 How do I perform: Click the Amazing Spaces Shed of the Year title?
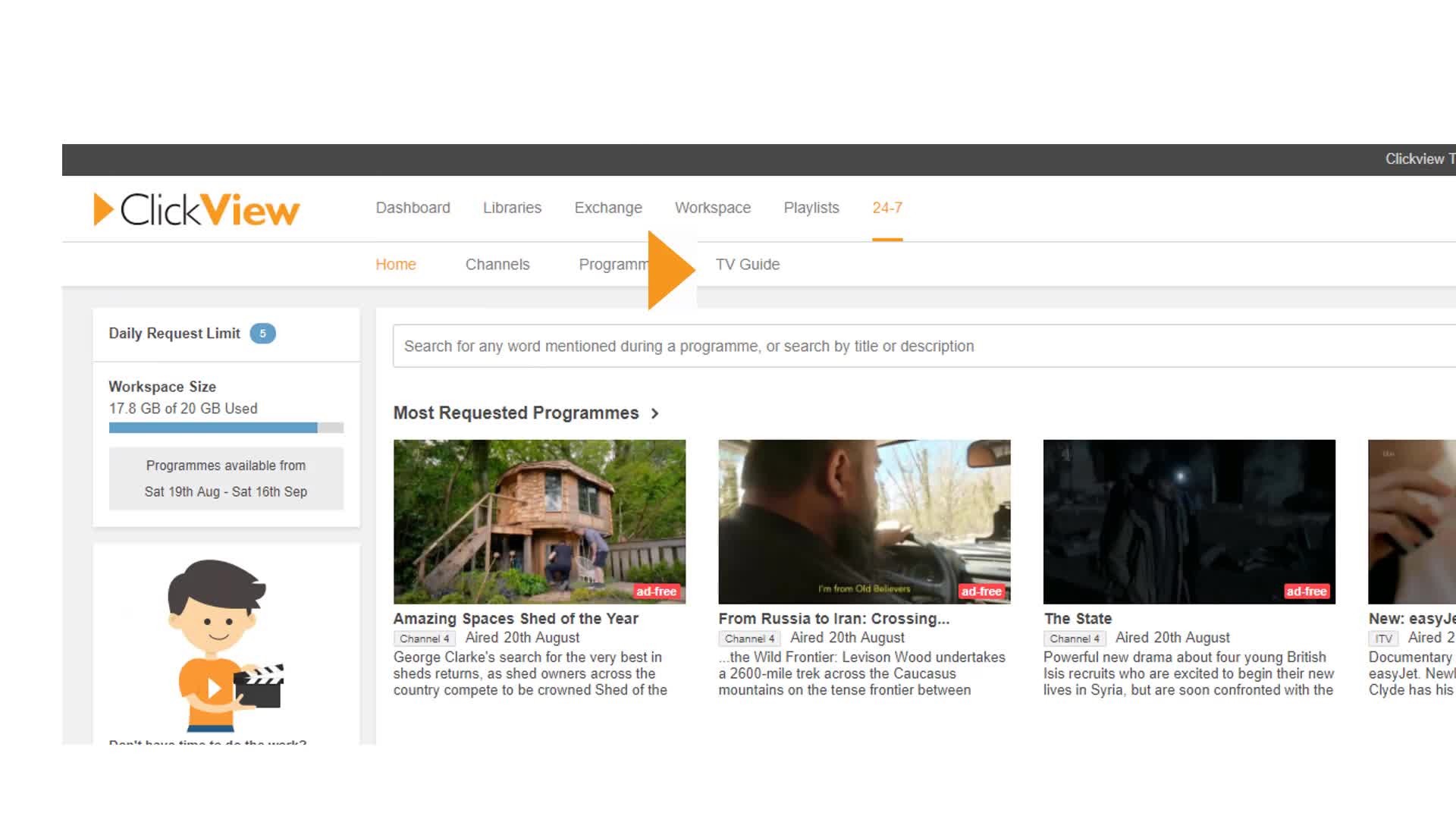pos(516,619)
